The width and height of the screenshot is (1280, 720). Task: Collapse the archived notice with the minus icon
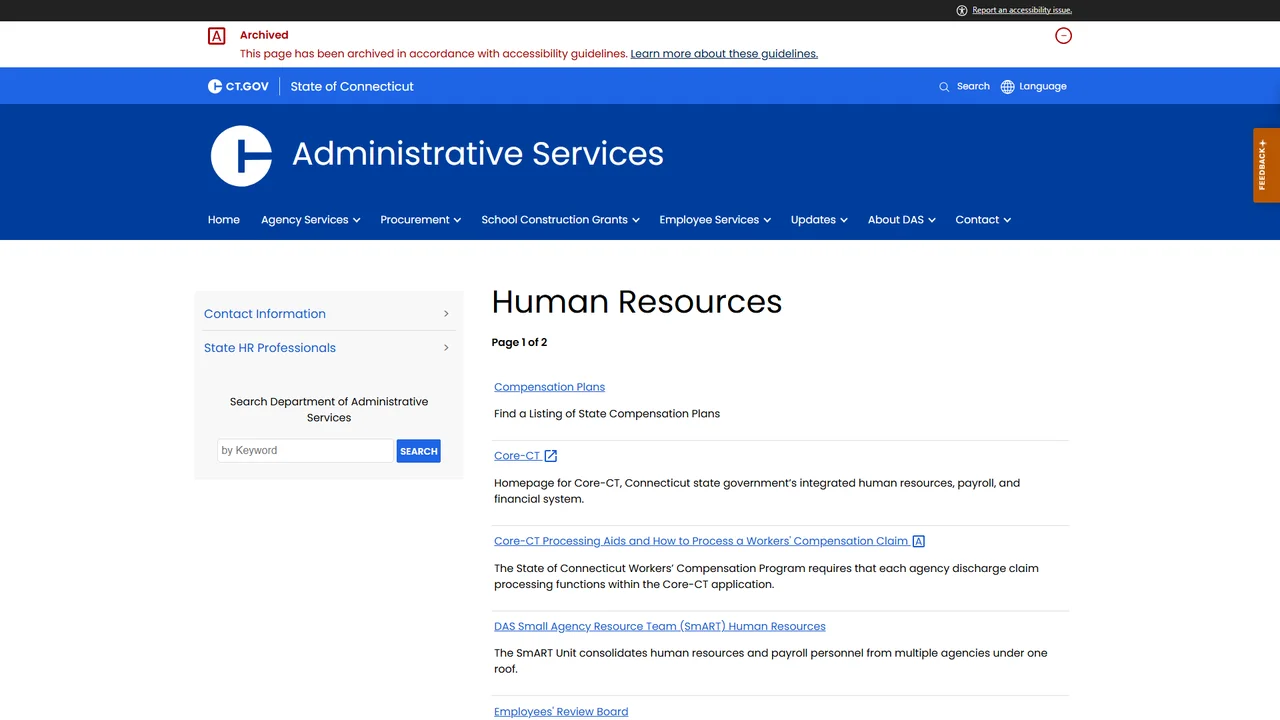(x=1063, y=36)
